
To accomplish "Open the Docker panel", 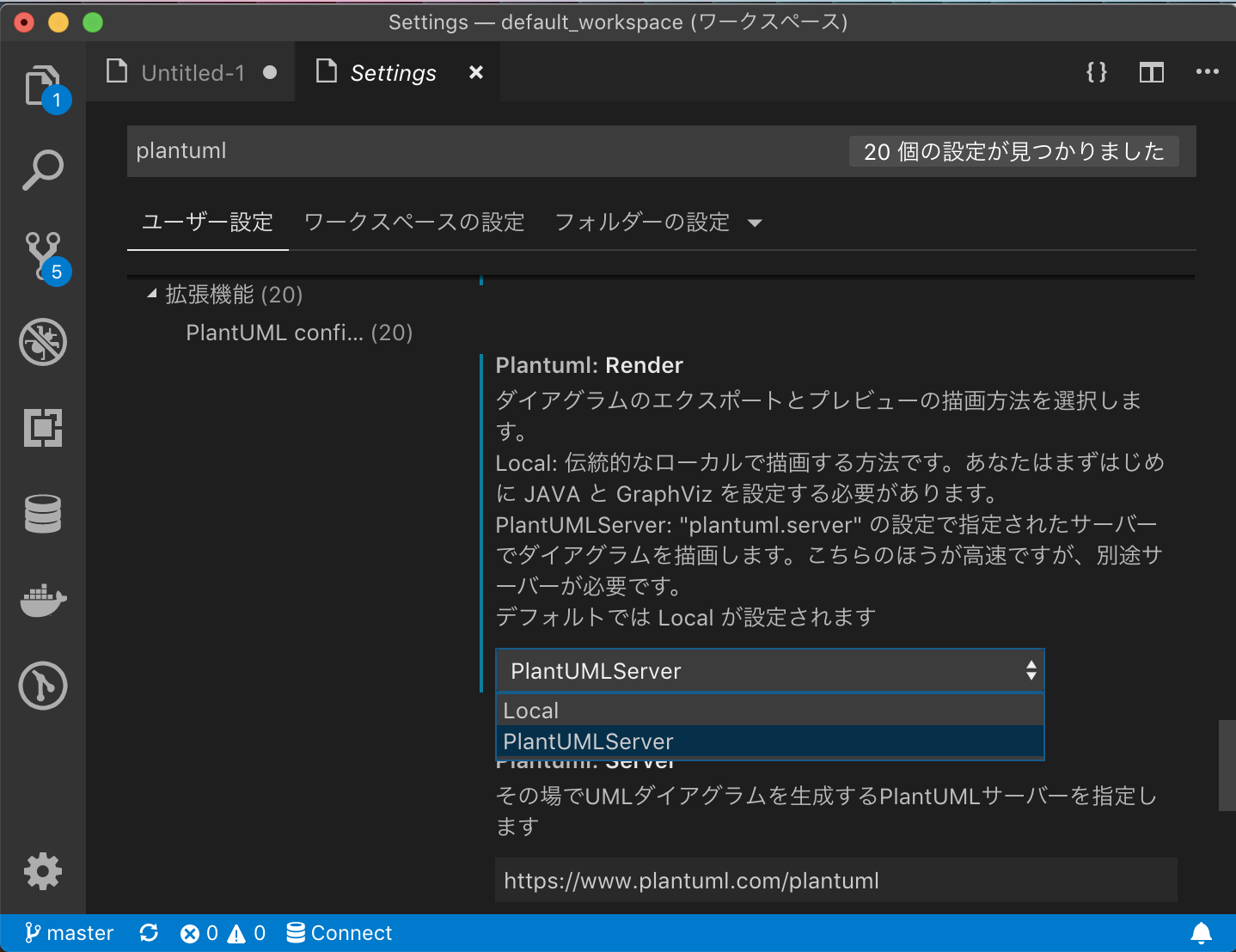I will tap(43, 600).
